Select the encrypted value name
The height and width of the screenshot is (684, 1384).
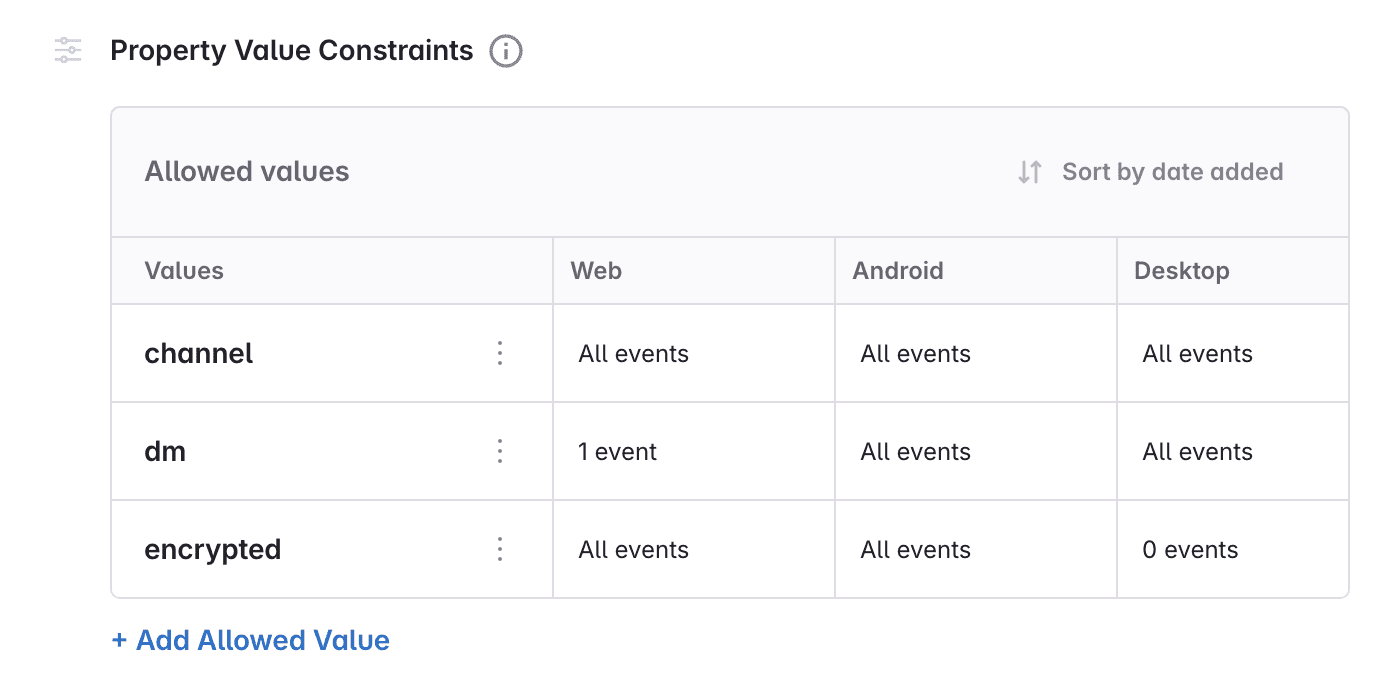[213, 550]
